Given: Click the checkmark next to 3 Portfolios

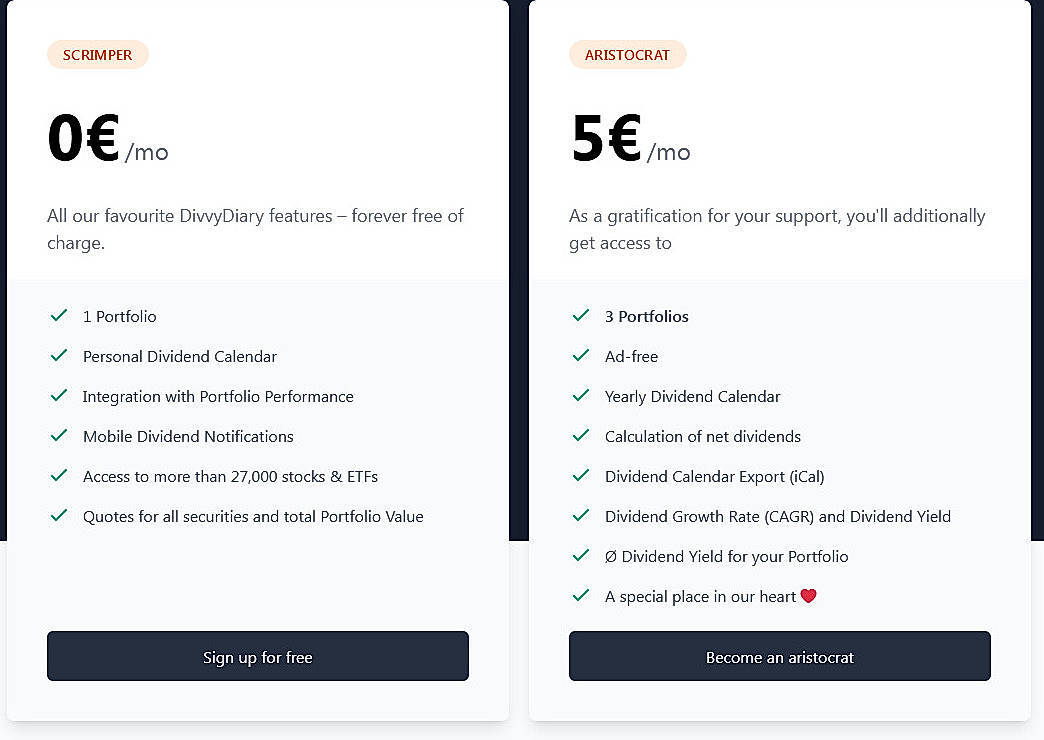Looking at the screenshot, I should pyautogui.click(x=581, y=316).
